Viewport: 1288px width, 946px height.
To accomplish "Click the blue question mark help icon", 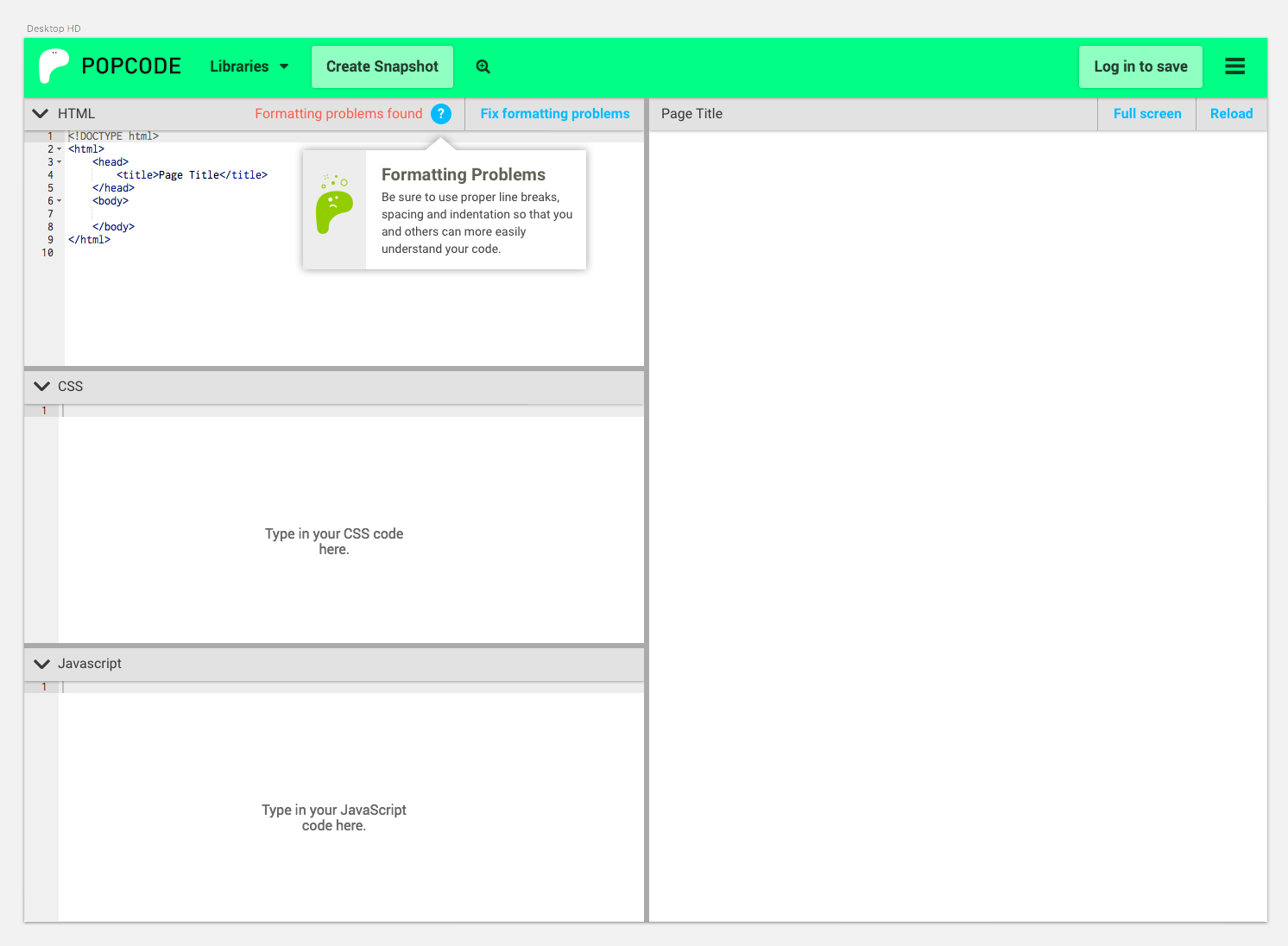I will [441, 113].
